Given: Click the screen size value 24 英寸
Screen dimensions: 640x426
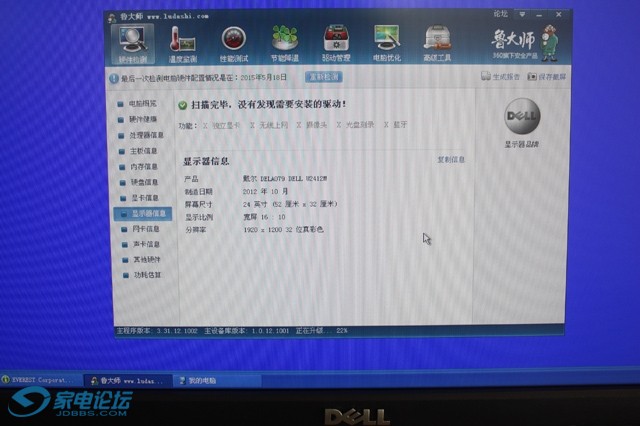Looking at the screenshot, I should [290, 204].
